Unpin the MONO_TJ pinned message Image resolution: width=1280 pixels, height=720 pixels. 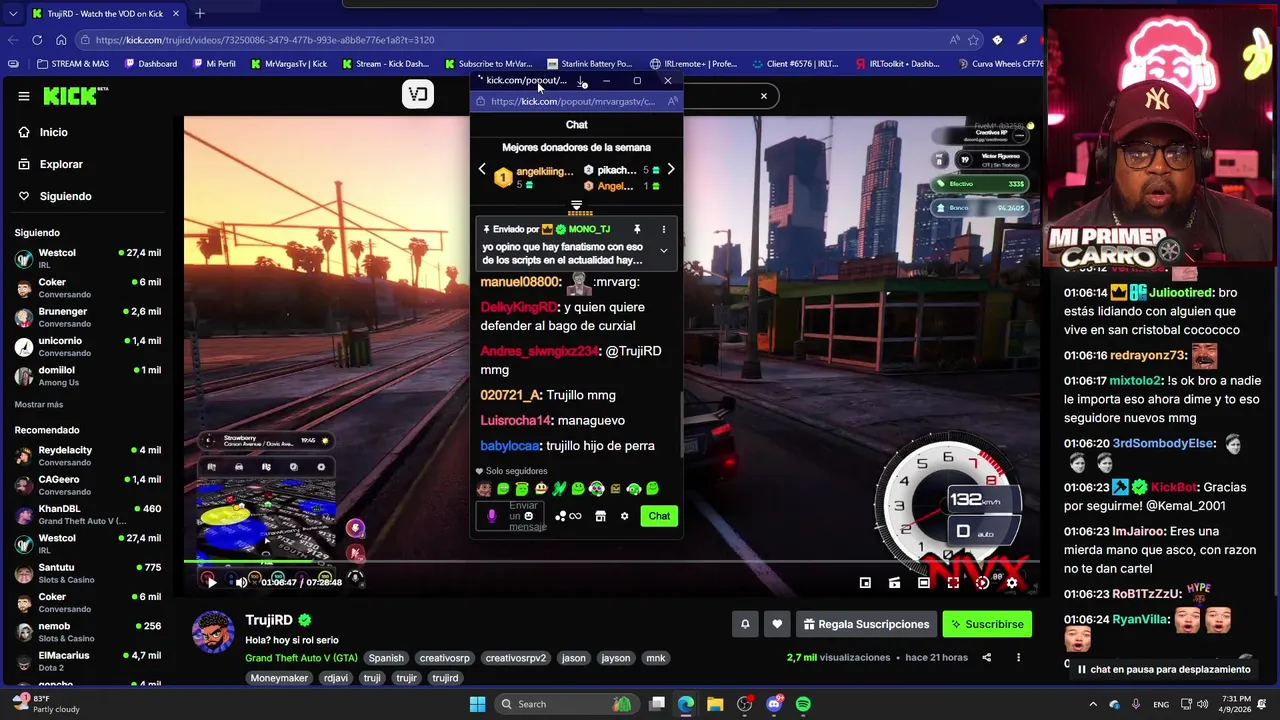point(637,229)
